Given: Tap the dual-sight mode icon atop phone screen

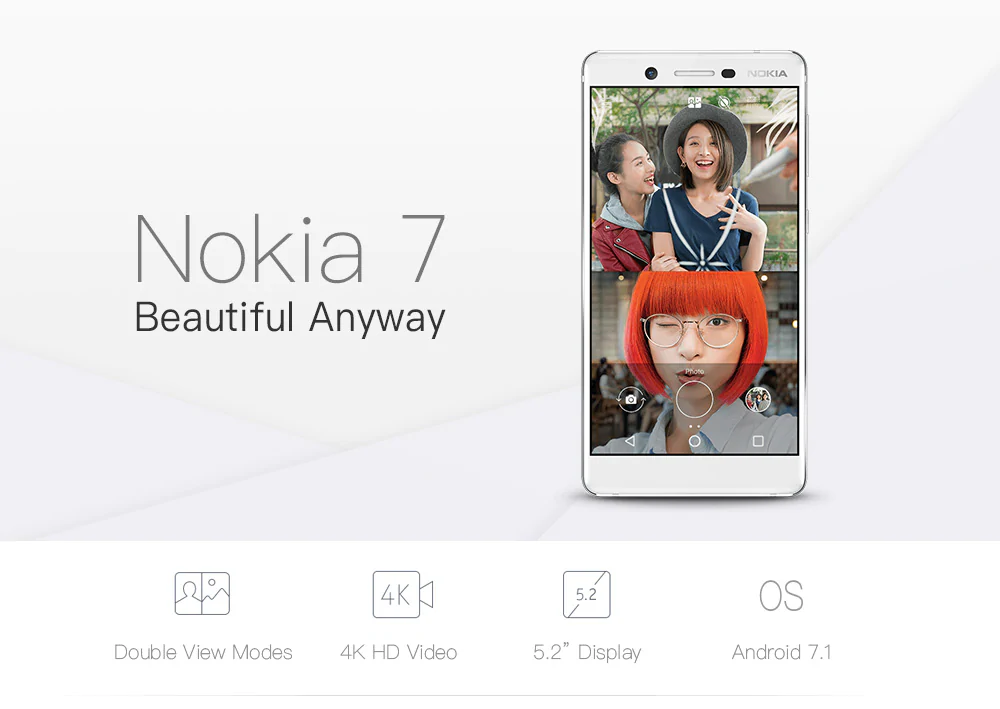Looking at the screenshot, I should tap(695, 102).
